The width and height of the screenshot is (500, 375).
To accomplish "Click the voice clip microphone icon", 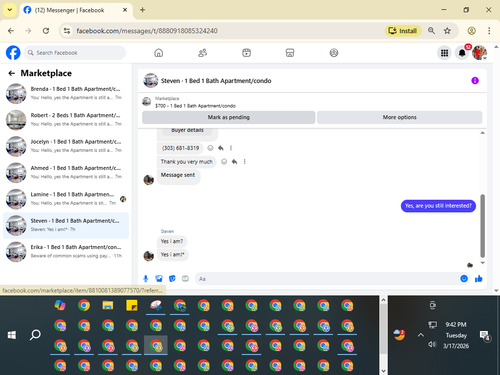I will 146,279.
